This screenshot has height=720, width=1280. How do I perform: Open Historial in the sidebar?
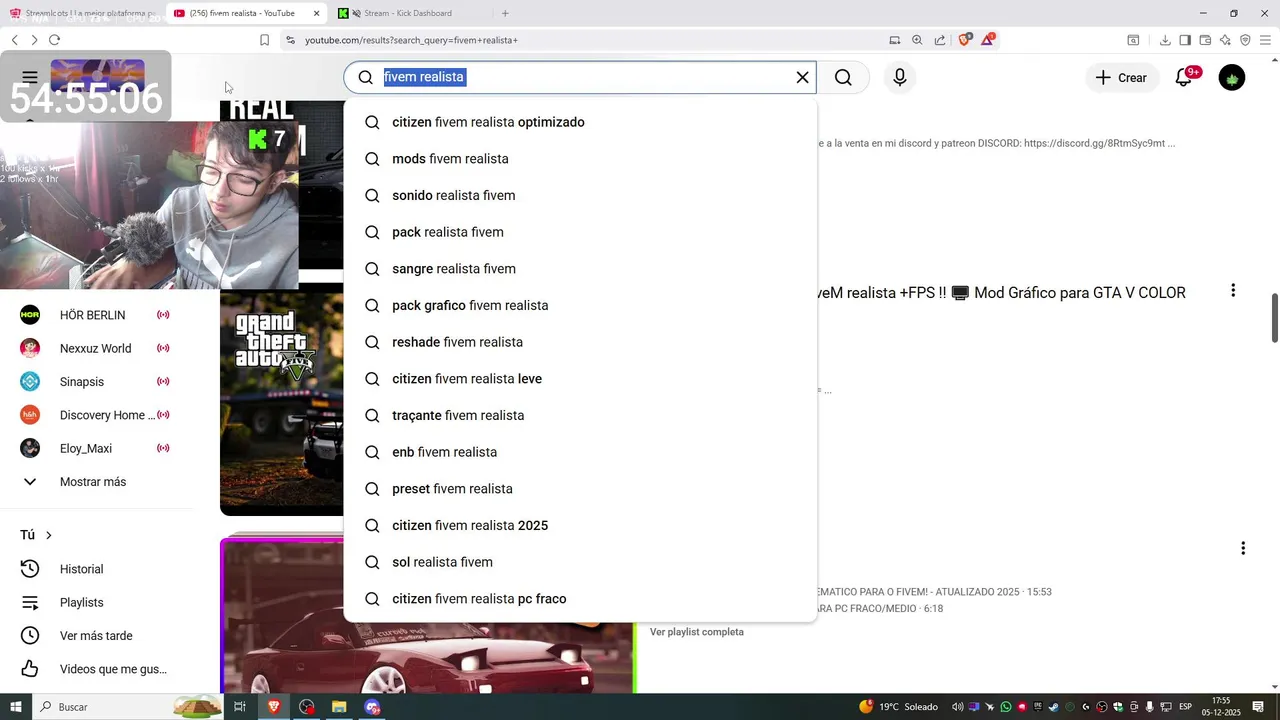[96, 569]
